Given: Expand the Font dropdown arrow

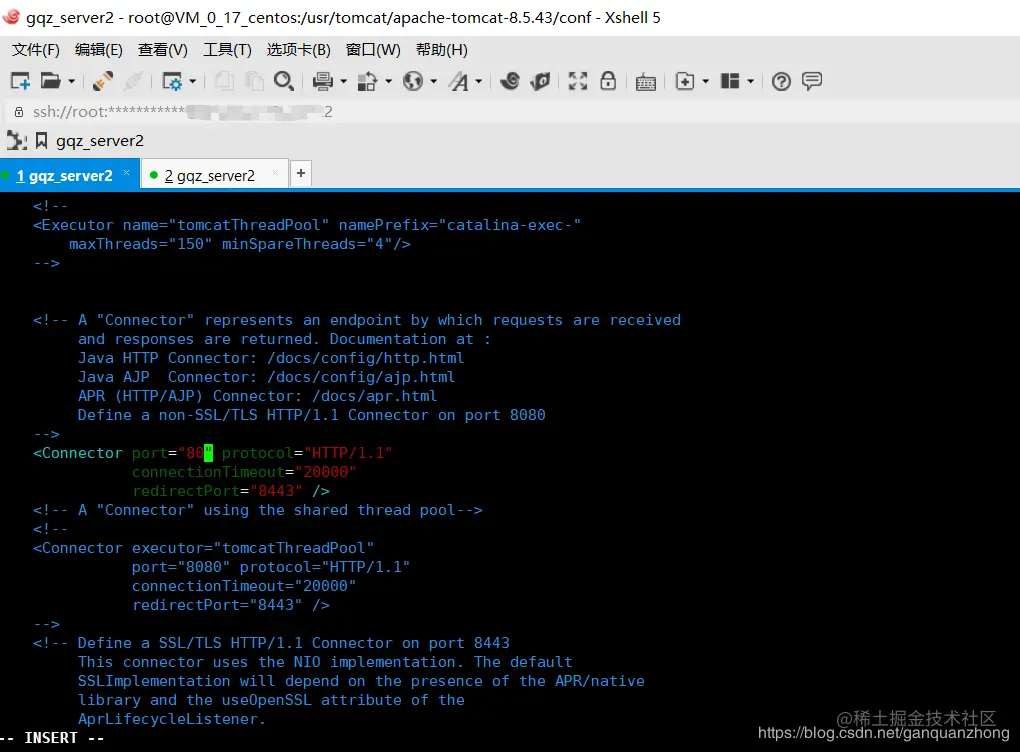Looking at the screenshot, I should click(x=479, y=81).
